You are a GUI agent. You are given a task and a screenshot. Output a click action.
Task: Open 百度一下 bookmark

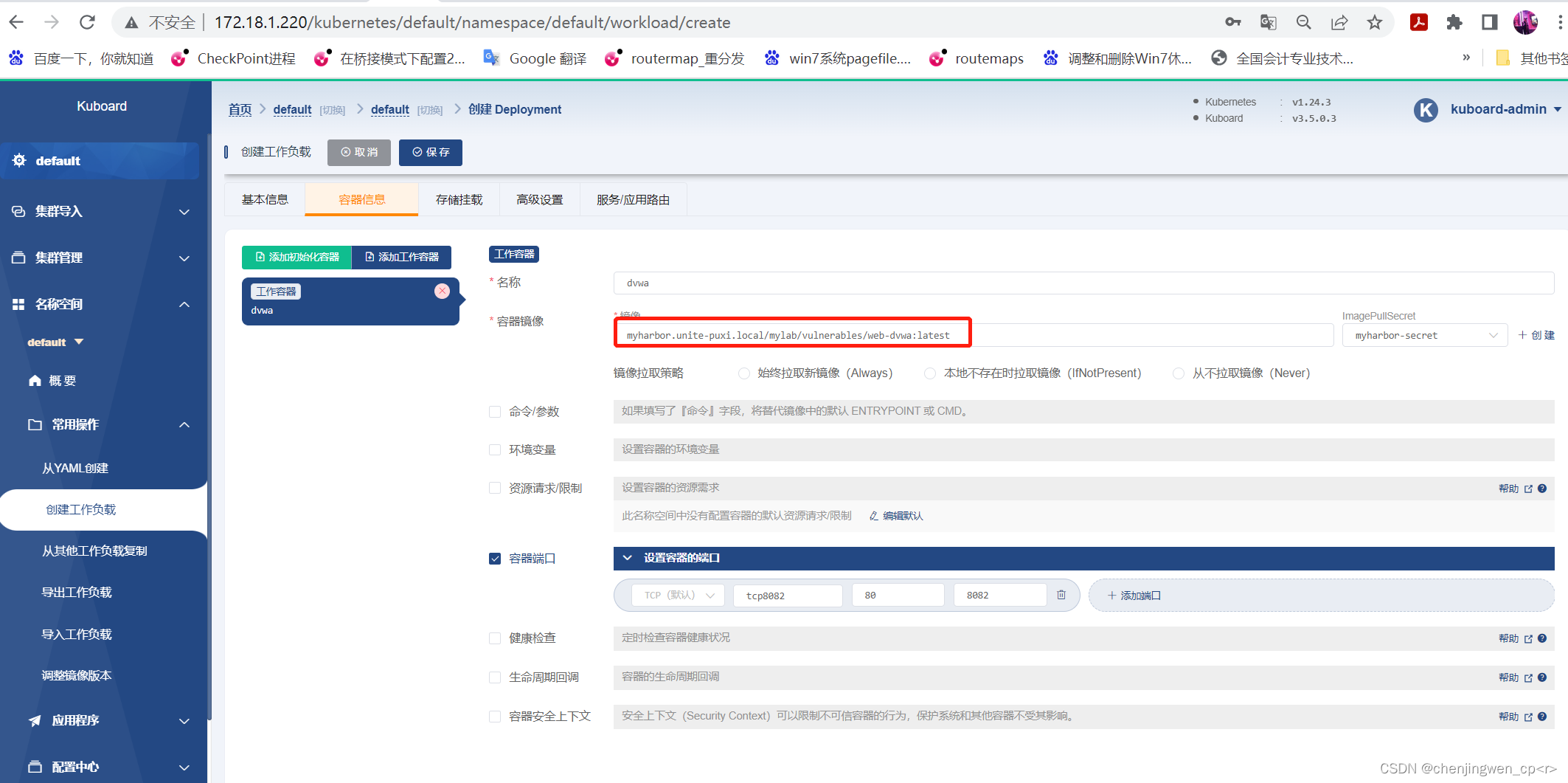click(81, 58)
